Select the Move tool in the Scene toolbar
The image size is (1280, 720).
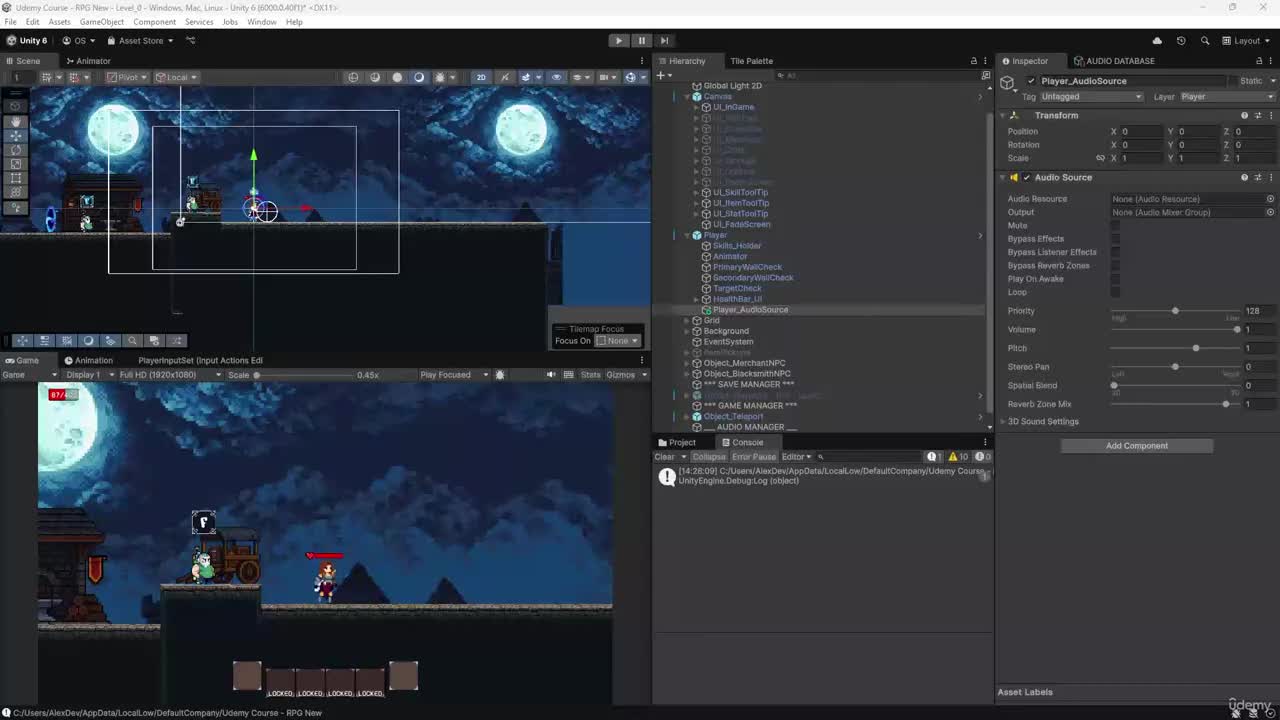click(15, 135)
